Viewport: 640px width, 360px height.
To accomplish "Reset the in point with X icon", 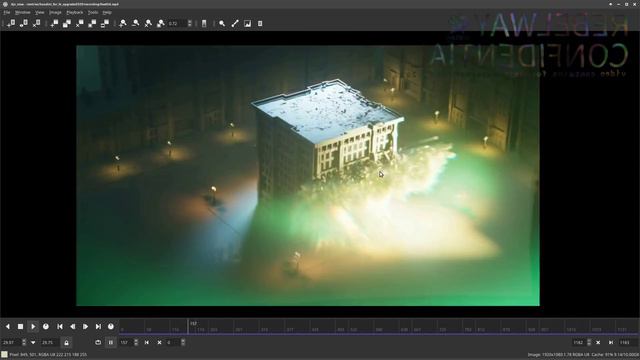I will pyautogui.click(x=159, y=342).
